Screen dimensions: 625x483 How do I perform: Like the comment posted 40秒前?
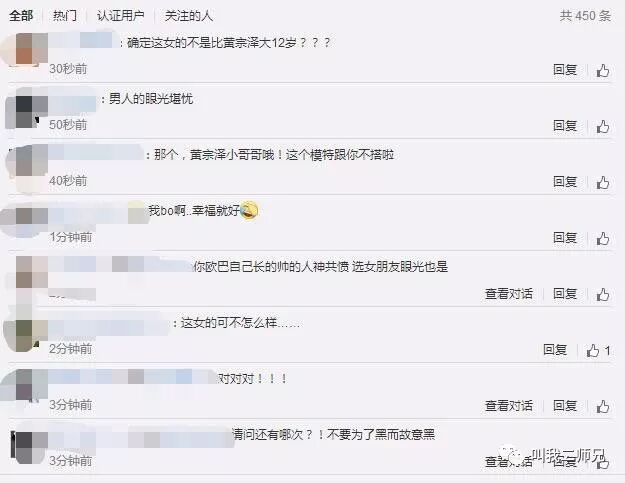(603, 183)
